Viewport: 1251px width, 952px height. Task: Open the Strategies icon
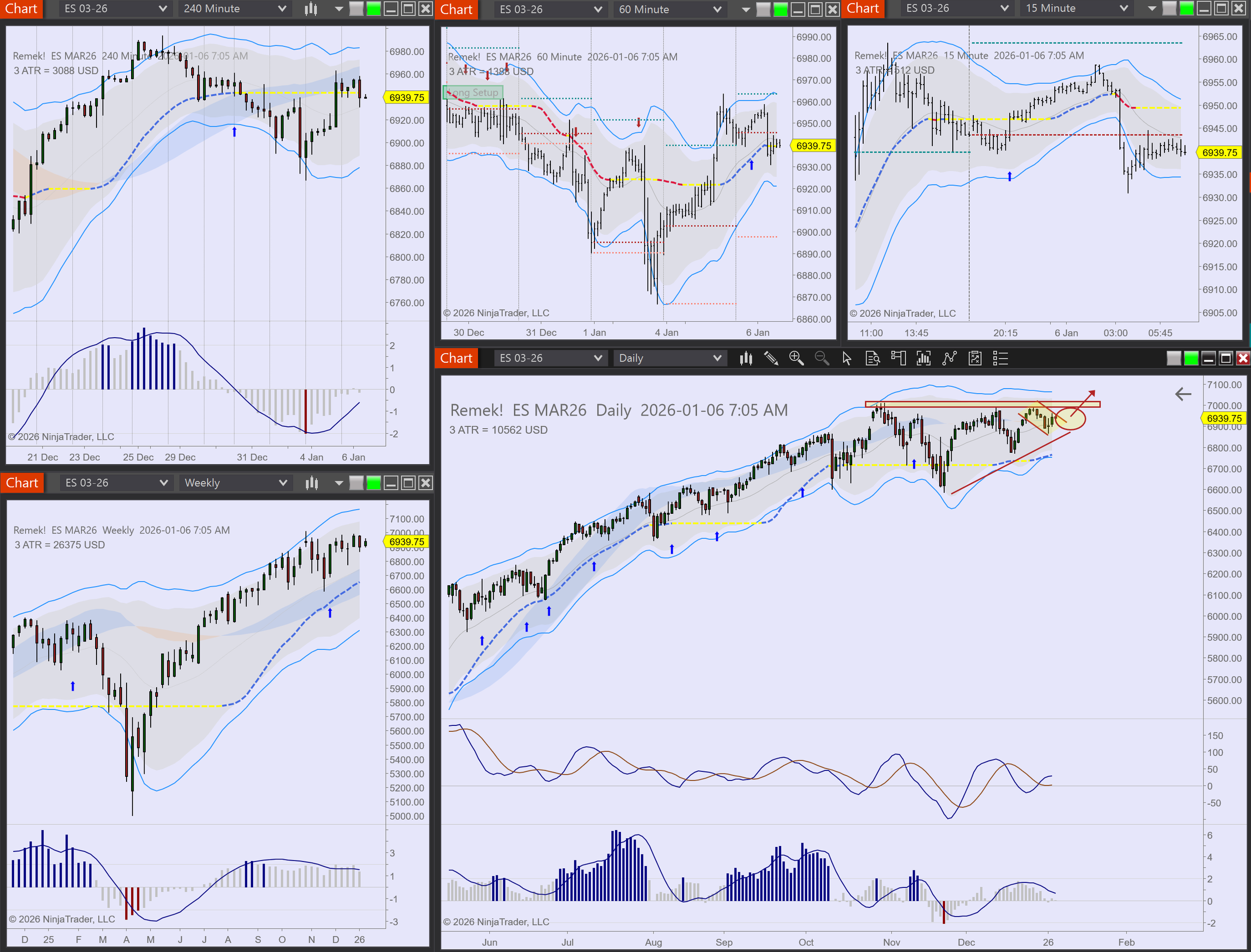coord(975,358)
